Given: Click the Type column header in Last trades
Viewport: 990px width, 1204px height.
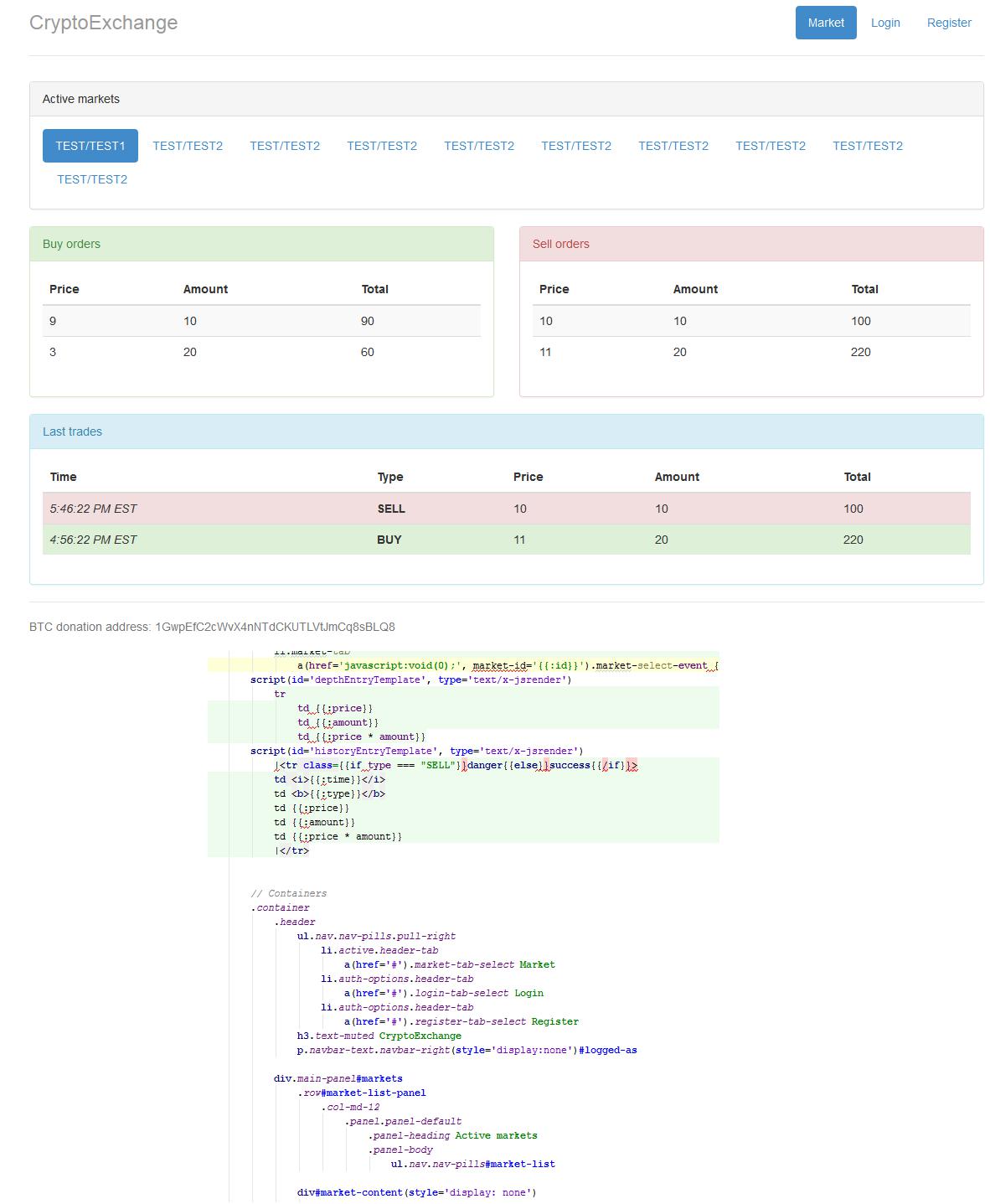Looking at the screenshot, I should click(x=390, y=477).
